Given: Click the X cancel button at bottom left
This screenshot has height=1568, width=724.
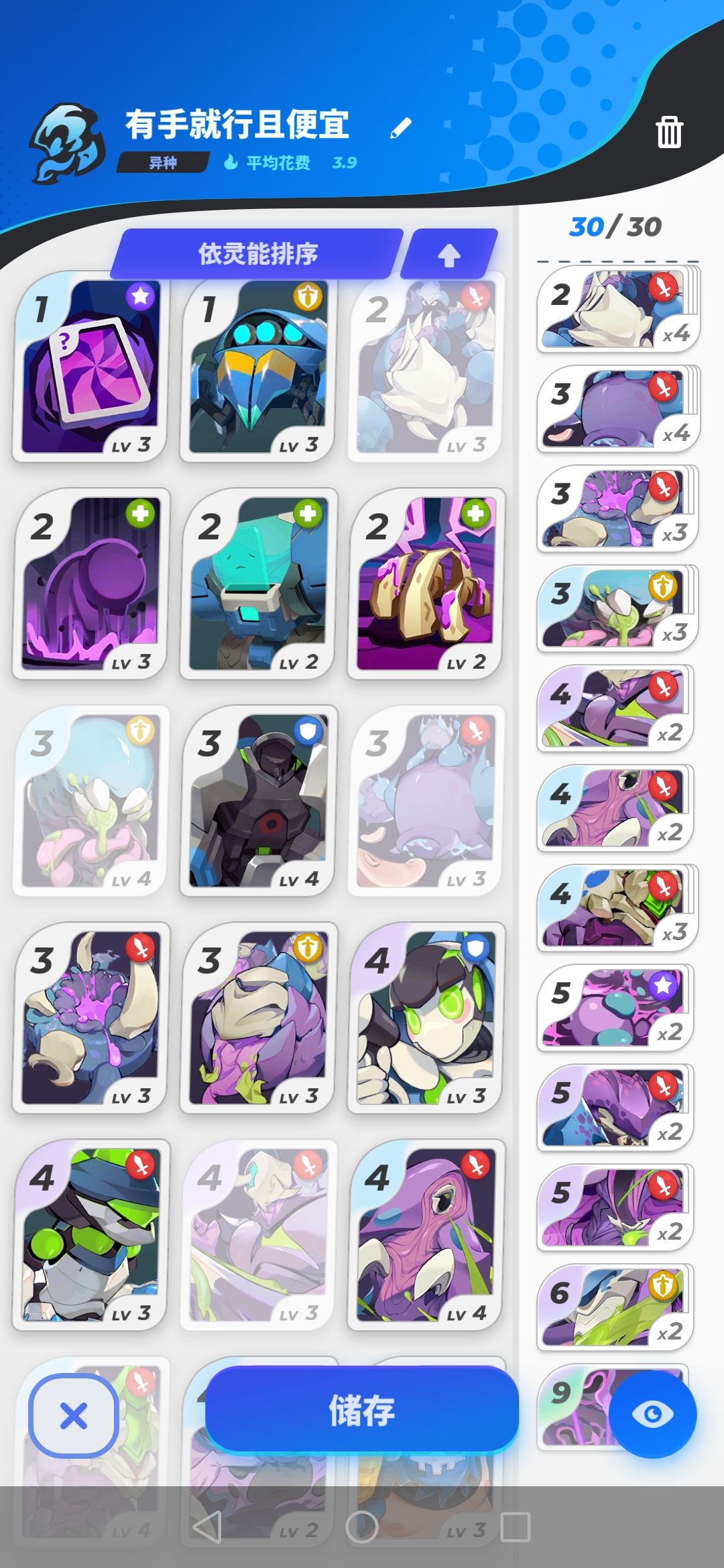Looking at the screenshot, I should tap(74, 1415).
